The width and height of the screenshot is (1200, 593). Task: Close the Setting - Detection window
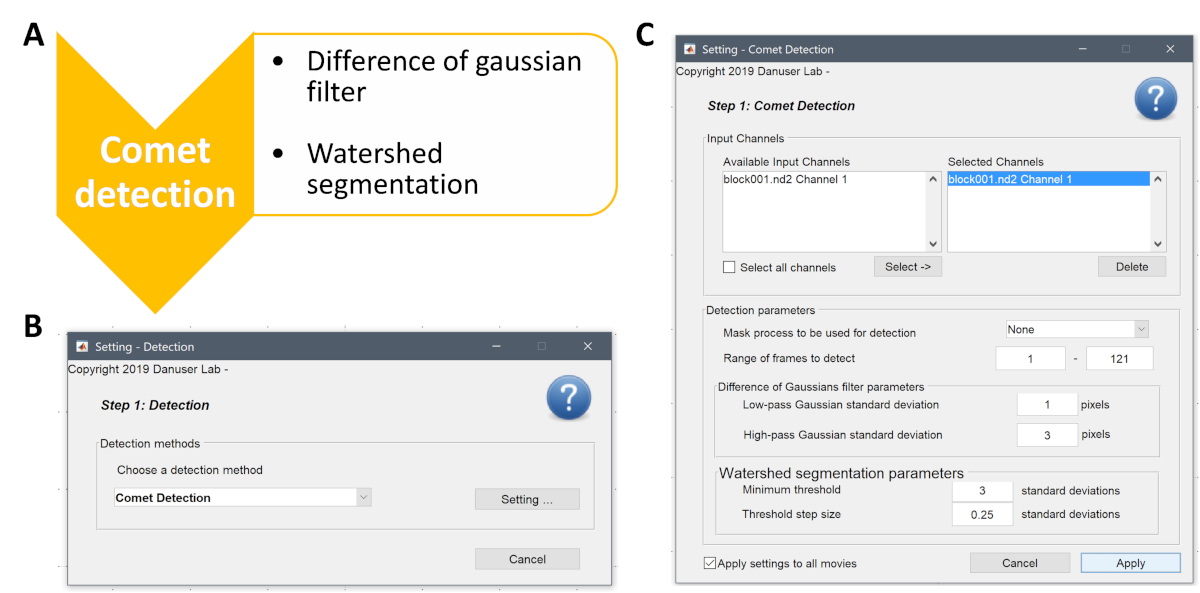(588, 347)
